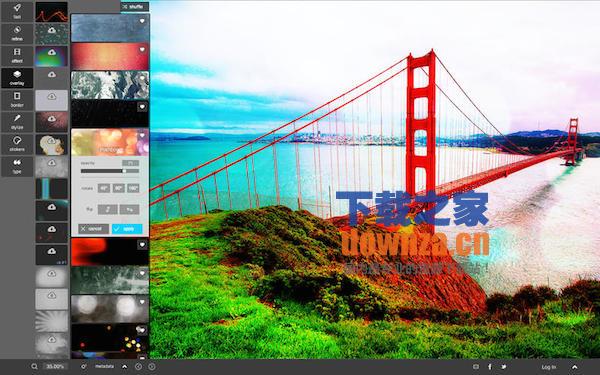Open the stickers panel

pyautogui.click(x=17, y=144)
